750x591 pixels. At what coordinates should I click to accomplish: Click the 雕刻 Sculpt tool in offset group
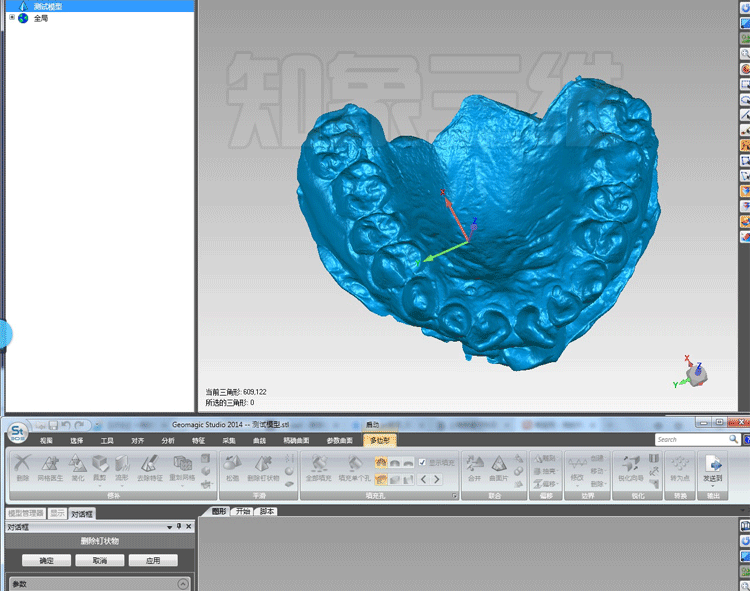544,459
